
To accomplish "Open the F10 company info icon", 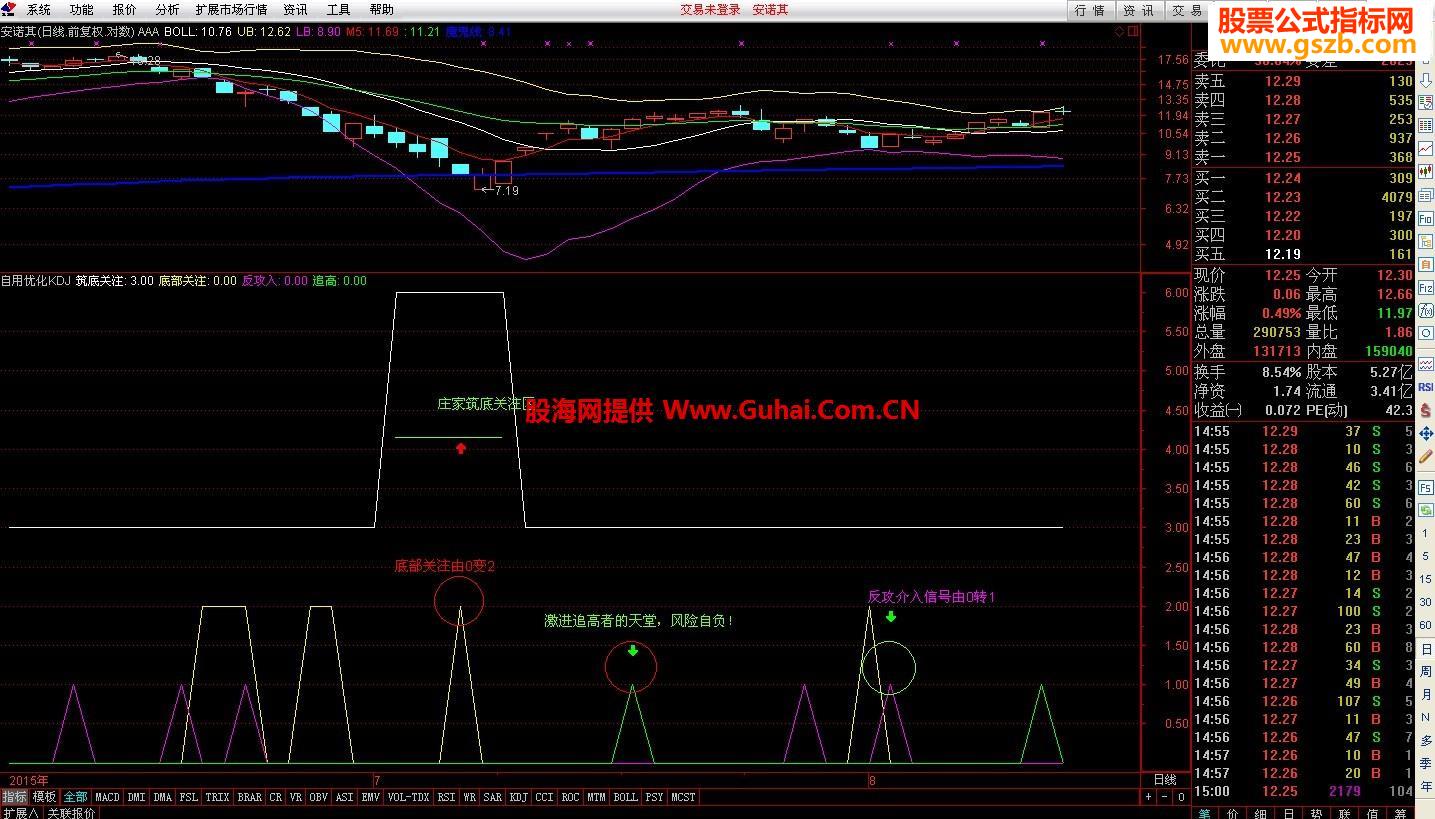I will pyautogui.click(x=1426, y=218).
